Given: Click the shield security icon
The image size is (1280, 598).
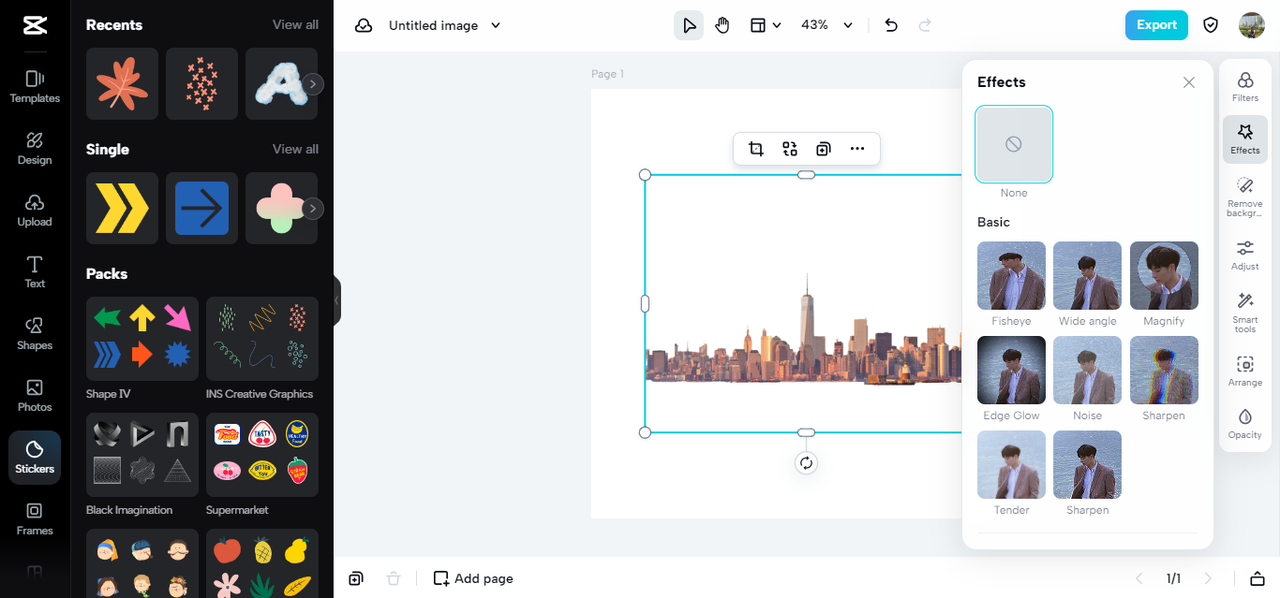Looking at the screenshot, I should pos(1211,25).
